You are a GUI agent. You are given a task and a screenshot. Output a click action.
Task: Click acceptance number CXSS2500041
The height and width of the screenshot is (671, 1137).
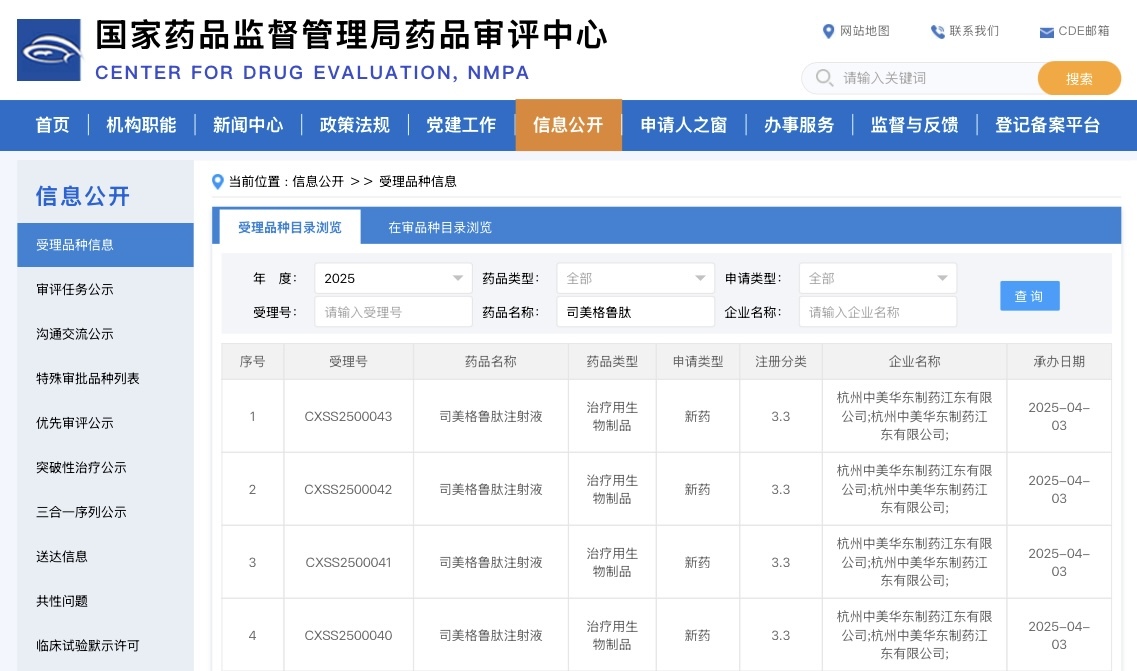coord(348,562)
